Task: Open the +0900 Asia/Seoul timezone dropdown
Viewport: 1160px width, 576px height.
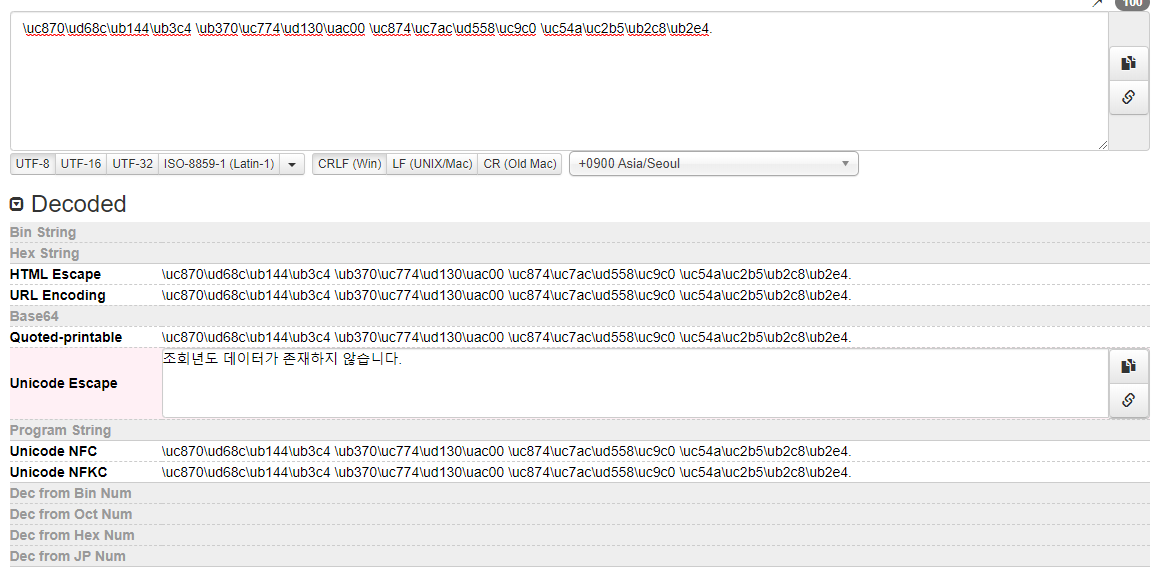Action: click(x=714, y=163)
